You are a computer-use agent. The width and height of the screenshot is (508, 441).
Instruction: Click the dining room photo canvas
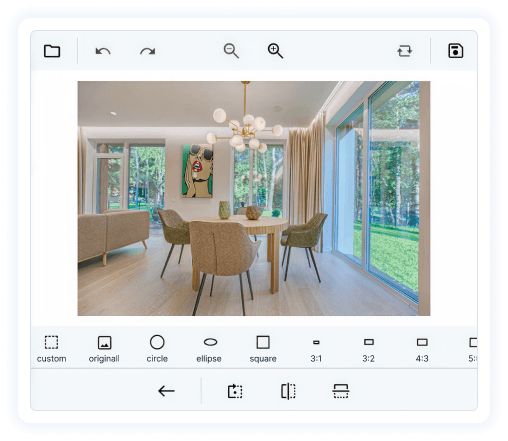point(254,198)
